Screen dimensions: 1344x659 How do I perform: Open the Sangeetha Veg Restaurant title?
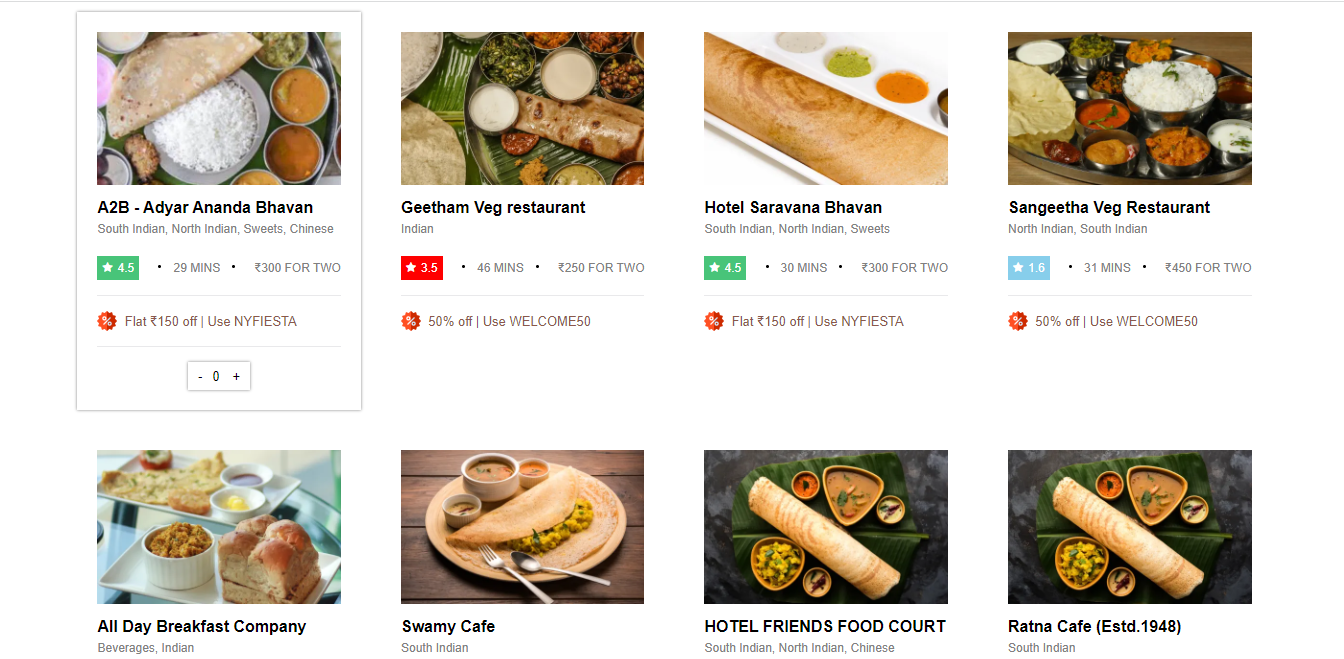coord(1109,208)
